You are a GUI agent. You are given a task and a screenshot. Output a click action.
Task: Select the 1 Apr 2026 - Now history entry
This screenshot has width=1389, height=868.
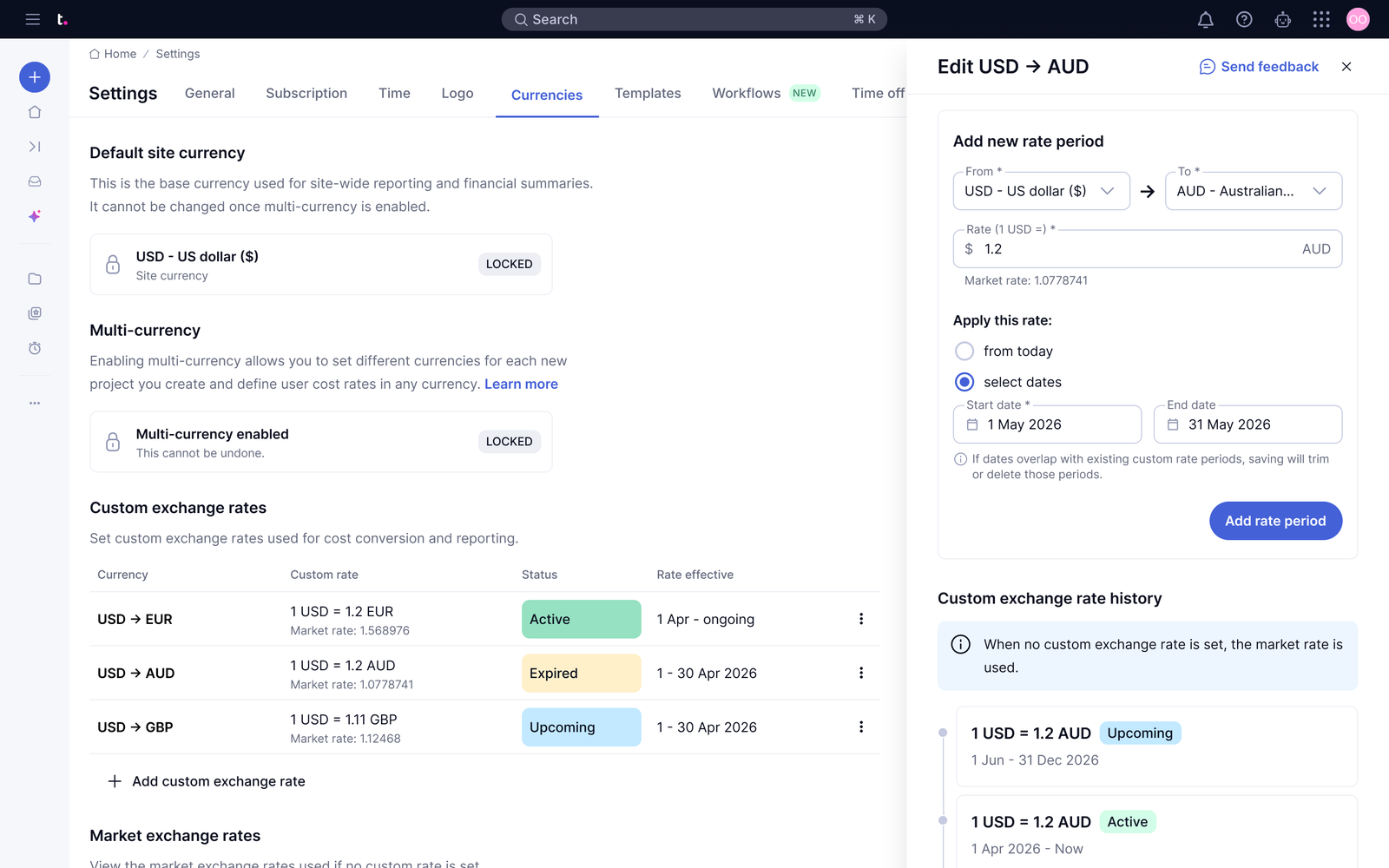point(1156,833)
